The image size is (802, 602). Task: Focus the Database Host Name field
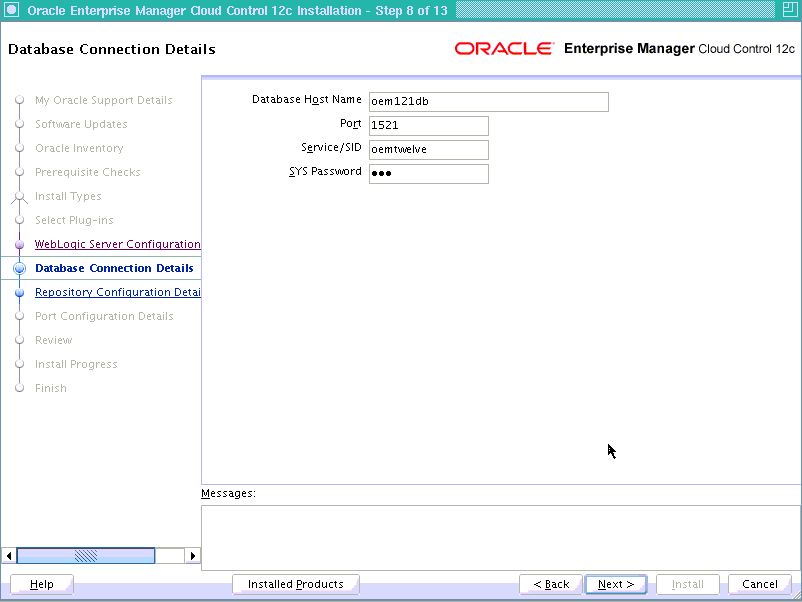[488, 102]
